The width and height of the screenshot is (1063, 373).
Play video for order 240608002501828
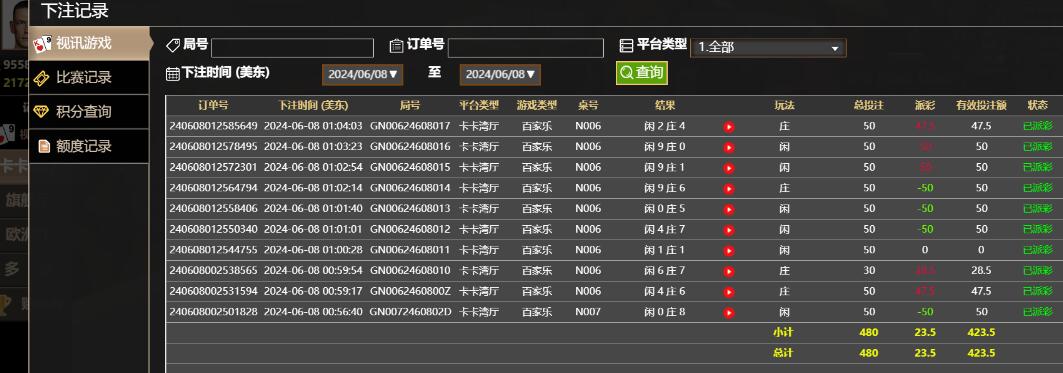click(x=729, y=313)
